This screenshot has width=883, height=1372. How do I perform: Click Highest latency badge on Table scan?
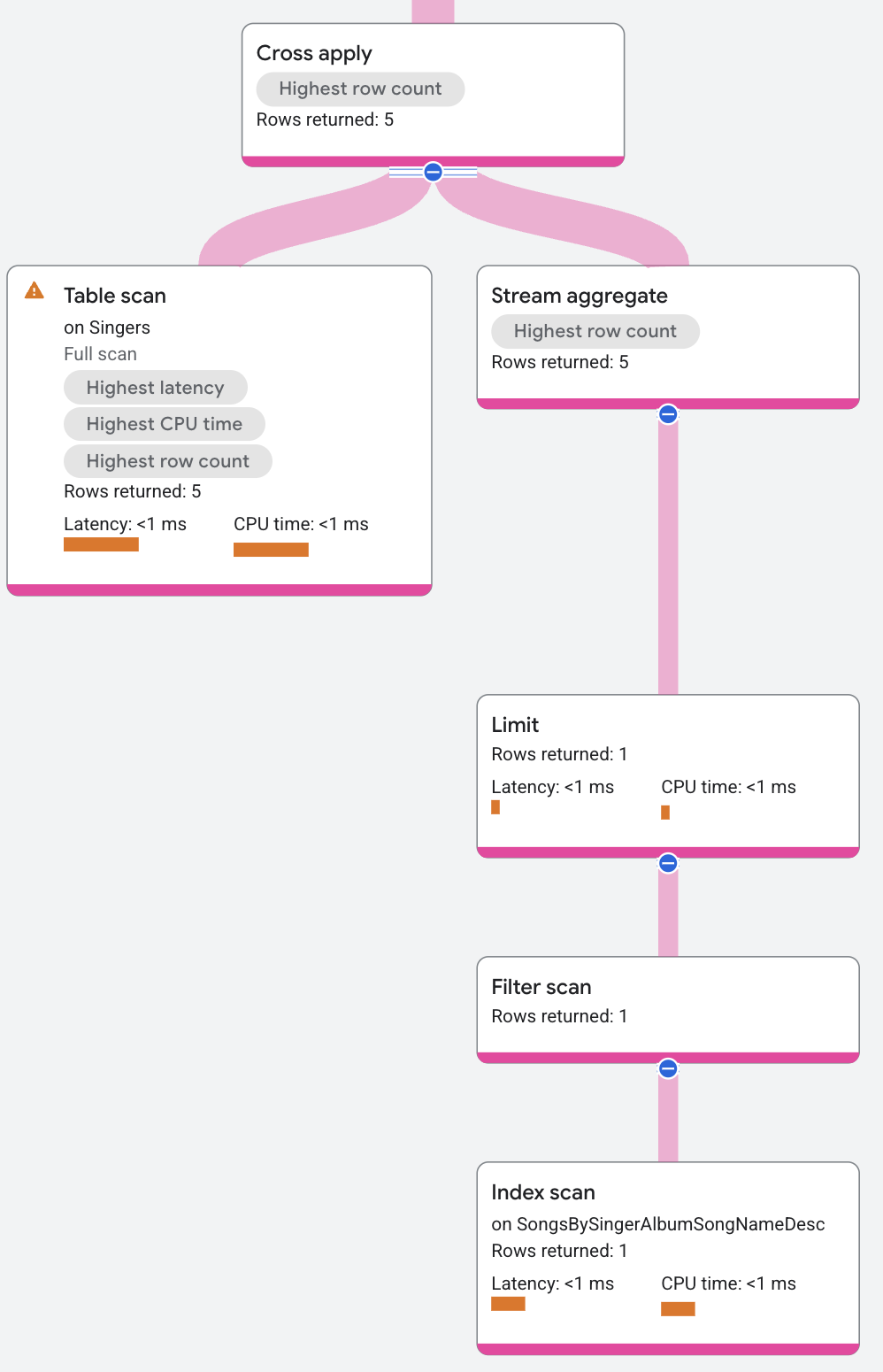click(x=155, y=388)
